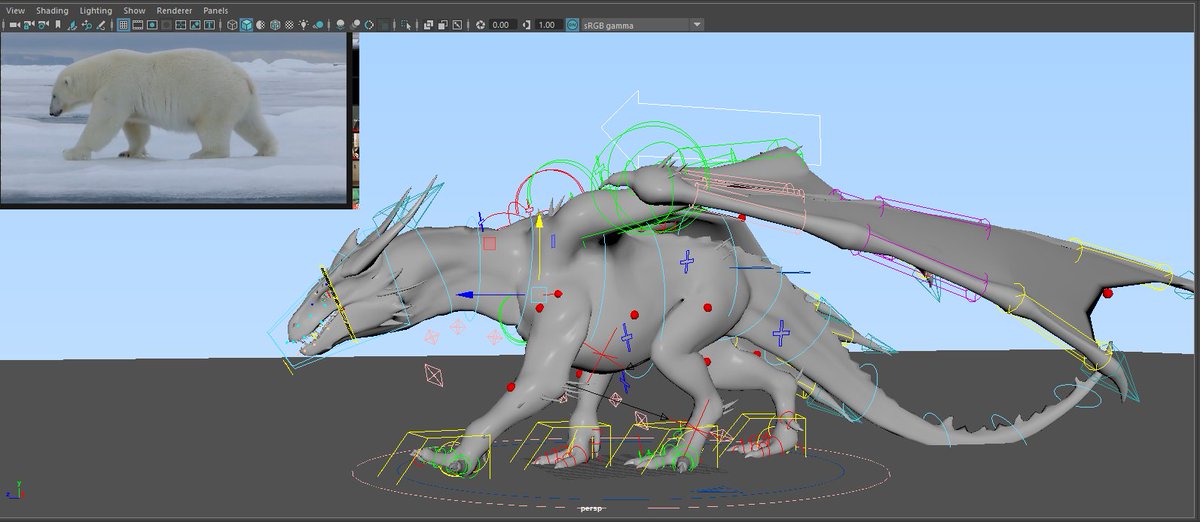Screen dimensions: 1200x522
Task: Open the sRGB gamma dropdown
Action: click(642, 24)
